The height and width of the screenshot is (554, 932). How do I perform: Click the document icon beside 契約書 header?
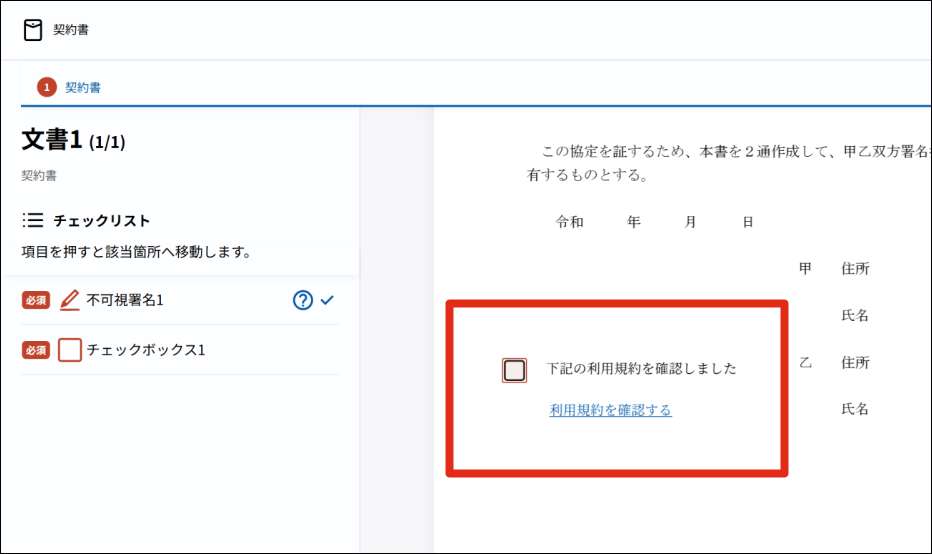(x=33, y=30)
